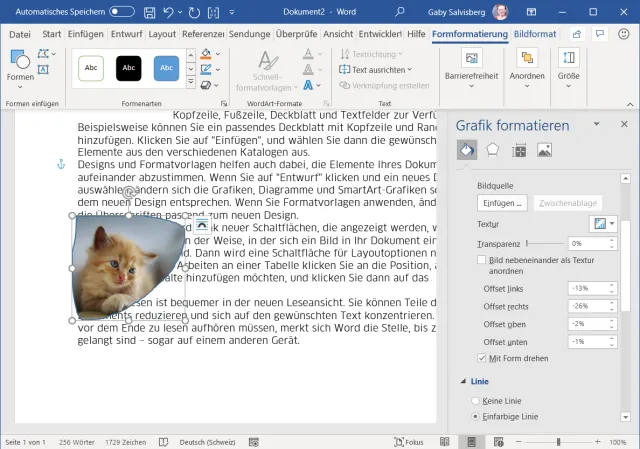Screen dimensions: 640x449
Task: Open the Textur dropdown
Action: click(x=603, y=224)
